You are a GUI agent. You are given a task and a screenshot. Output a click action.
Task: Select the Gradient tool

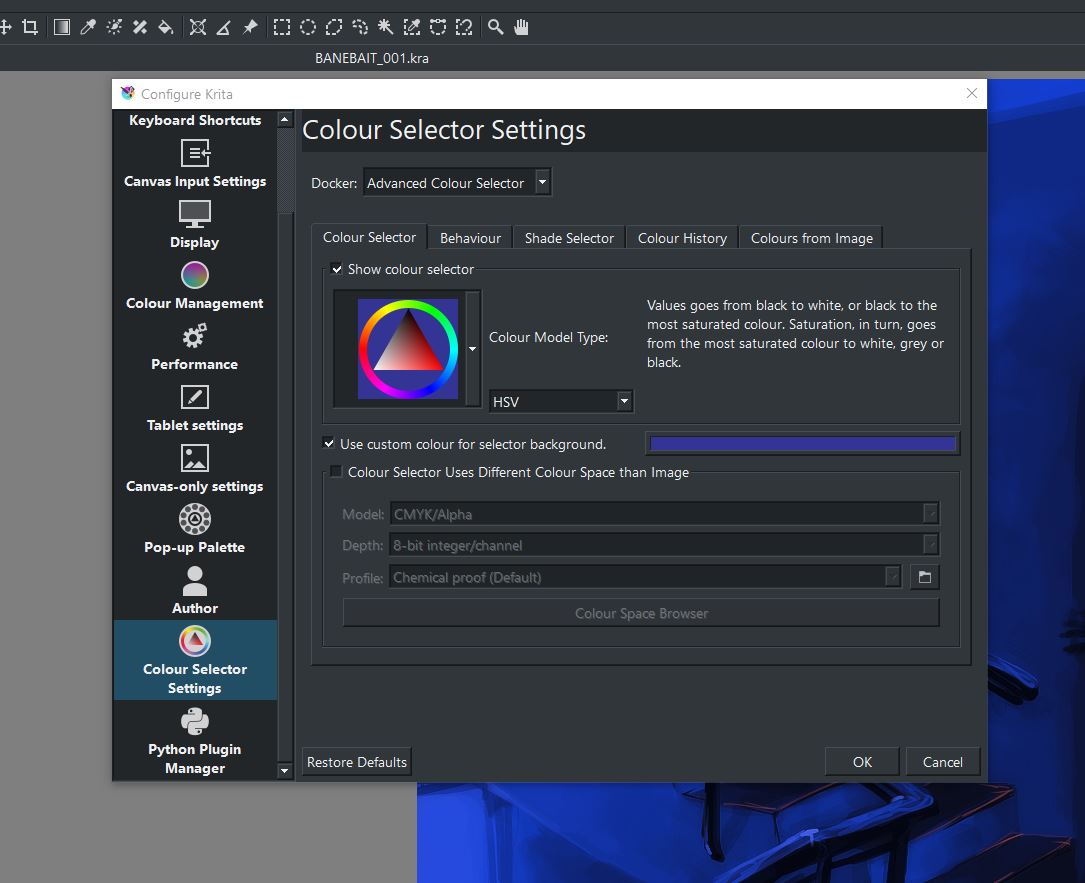[x=62, y=27]
